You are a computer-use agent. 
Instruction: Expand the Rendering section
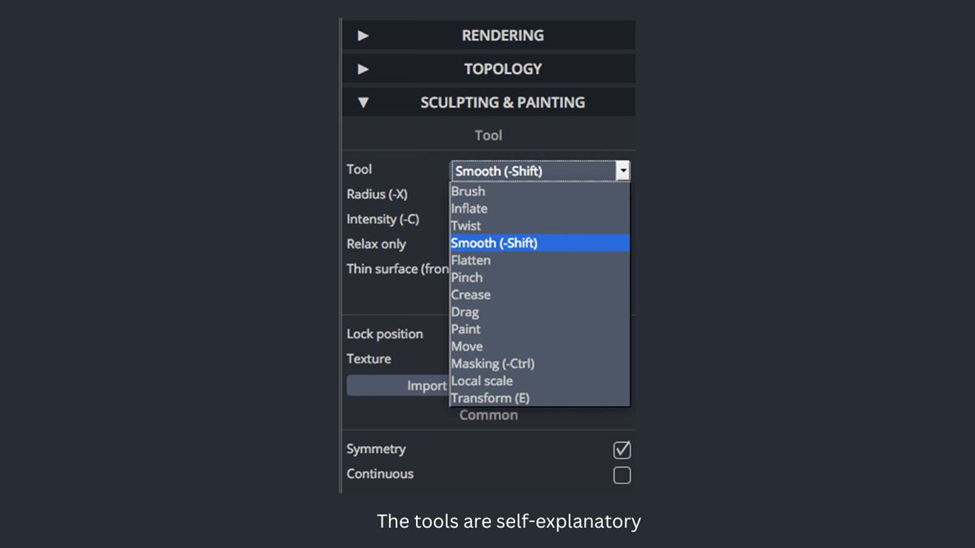pyautogui.click(x=489, y=35)
